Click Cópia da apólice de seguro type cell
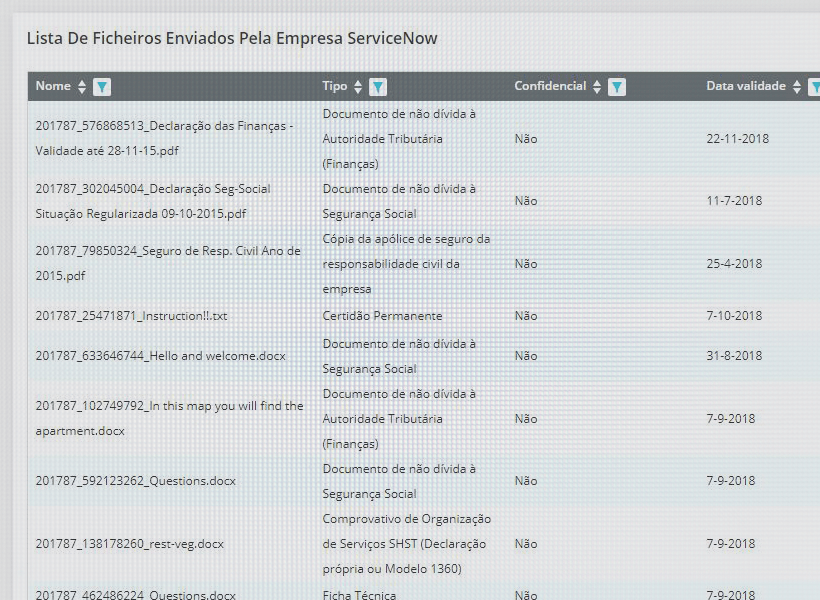820x600 pixels. (406, 264)
